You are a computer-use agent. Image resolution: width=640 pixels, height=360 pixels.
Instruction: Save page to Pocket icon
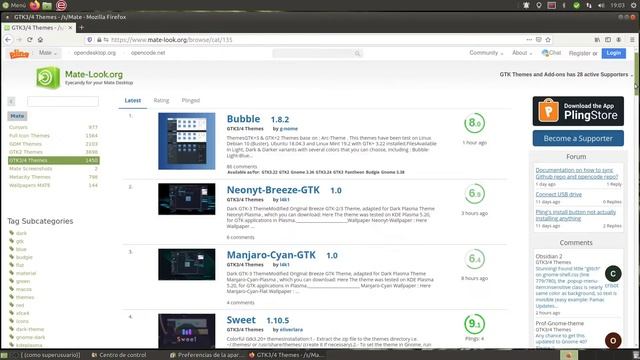[539, 40]
